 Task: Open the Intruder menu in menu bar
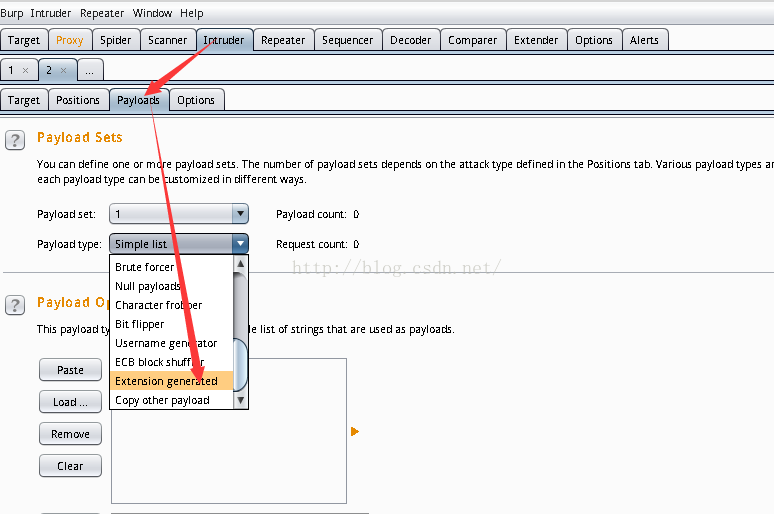50,13
